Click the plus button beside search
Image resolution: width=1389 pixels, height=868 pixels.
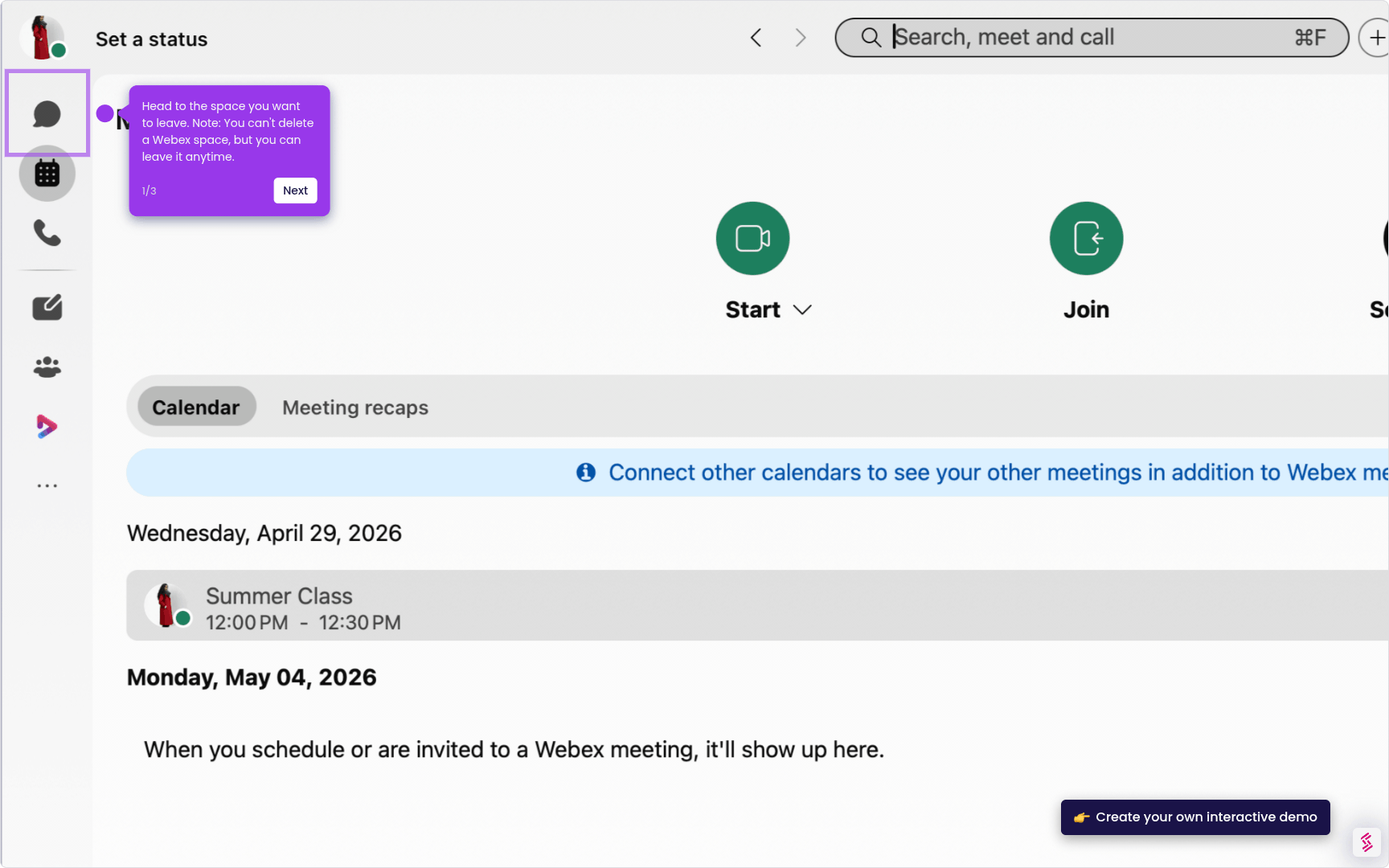[1375, 38]
